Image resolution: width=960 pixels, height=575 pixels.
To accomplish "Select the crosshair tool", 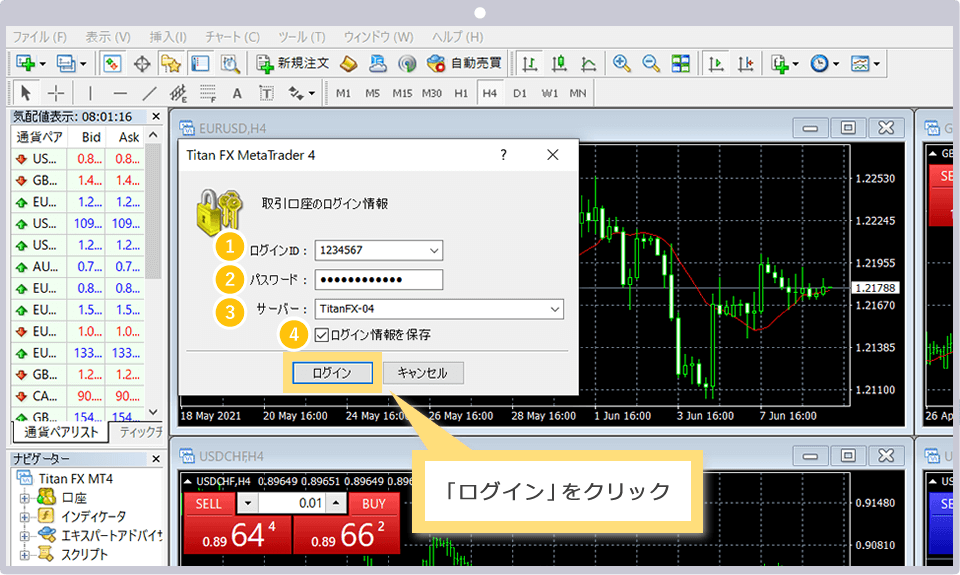I will coord(56,93).
